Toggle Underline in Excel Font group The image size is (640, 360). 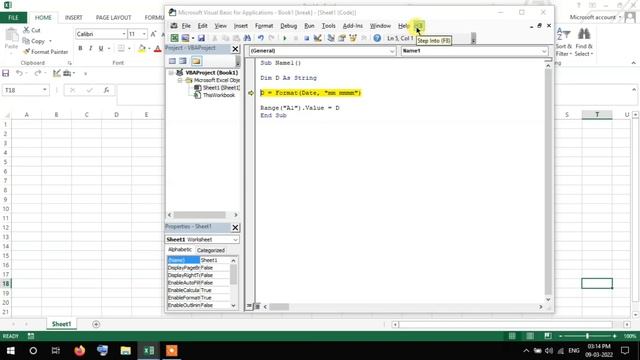pos(101,48)
